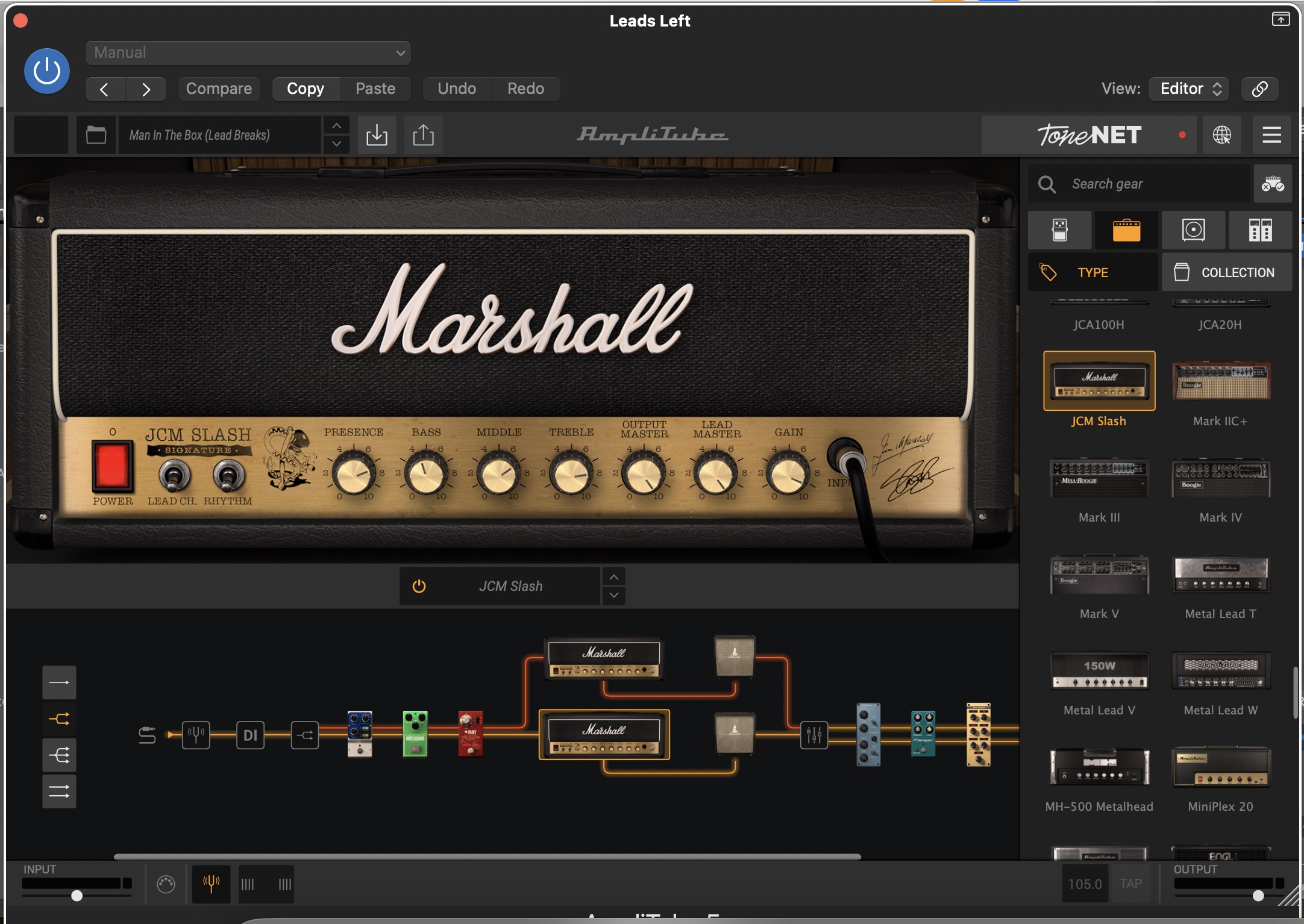1304x924 pixels.
Task: Select the red Kat boost pedal
Action: tap(470, 734)
